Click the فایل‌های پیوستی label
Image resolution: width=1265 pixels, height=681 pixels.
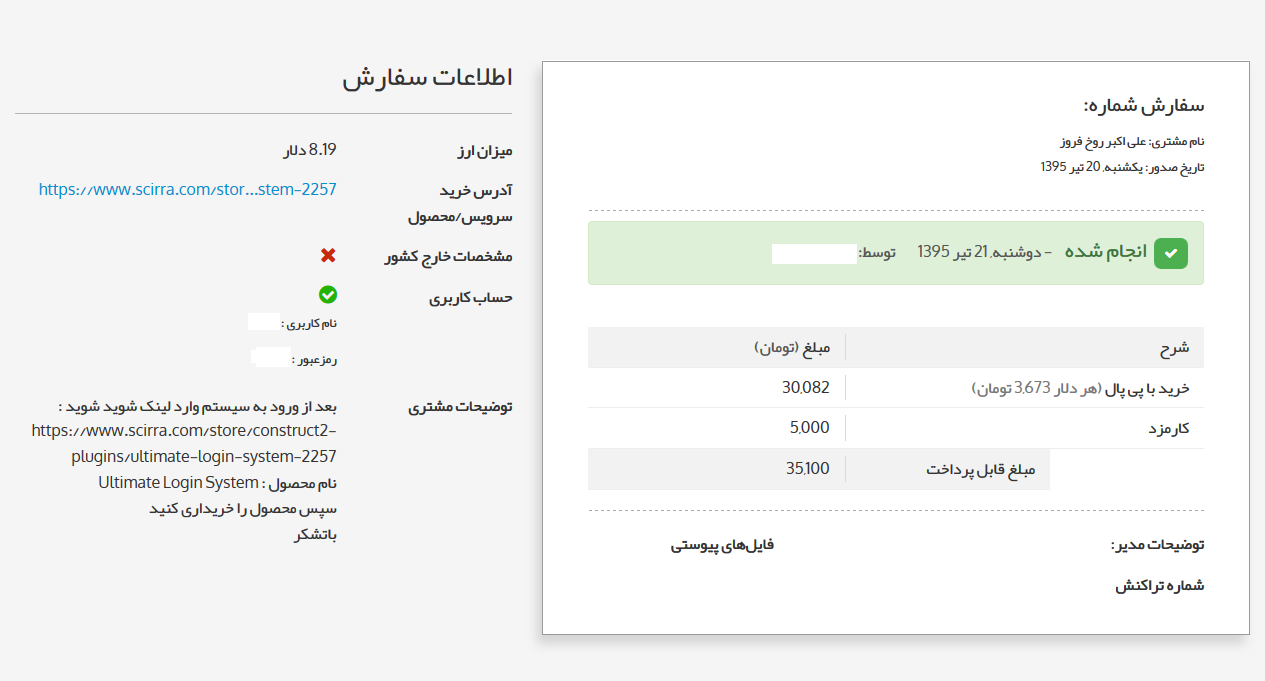(x=722, y=545)
